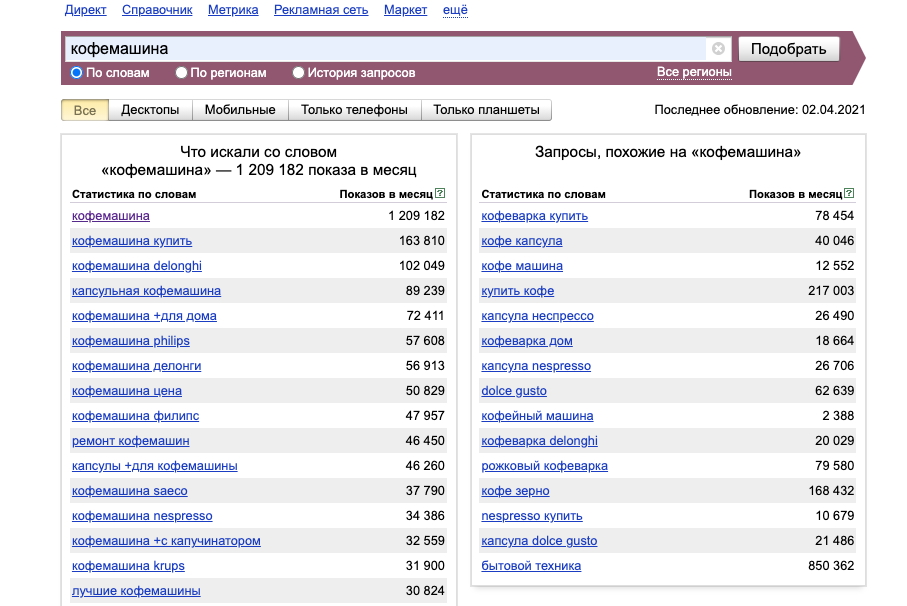This screenshot has width=907, height=606.
Task: Focus the search field containing "кофемашина"
Action: pyautogui.click(x=385, y=48)
